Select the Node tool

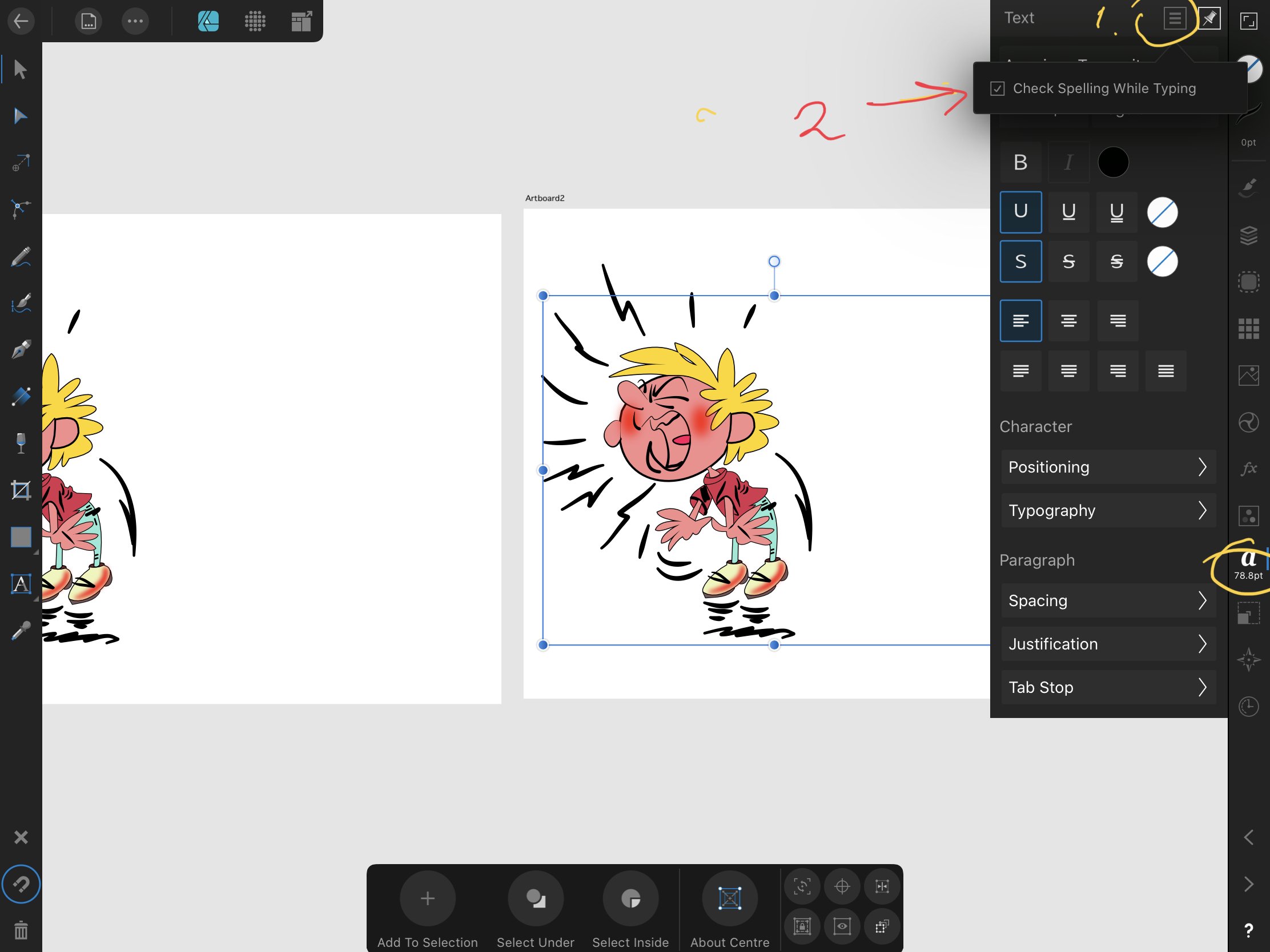click(21, 116)
